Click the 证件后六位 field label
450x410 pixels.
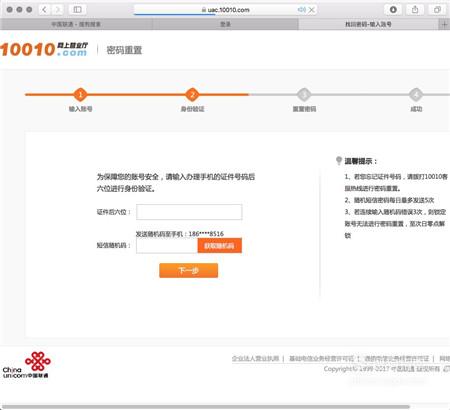click(x=114, y=212)
